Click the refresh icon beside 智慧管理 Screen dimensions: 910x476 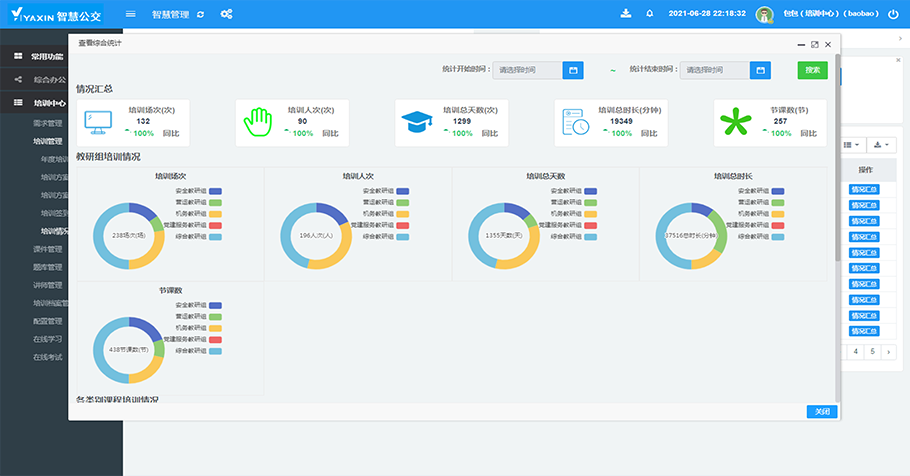tap(200, 14)
